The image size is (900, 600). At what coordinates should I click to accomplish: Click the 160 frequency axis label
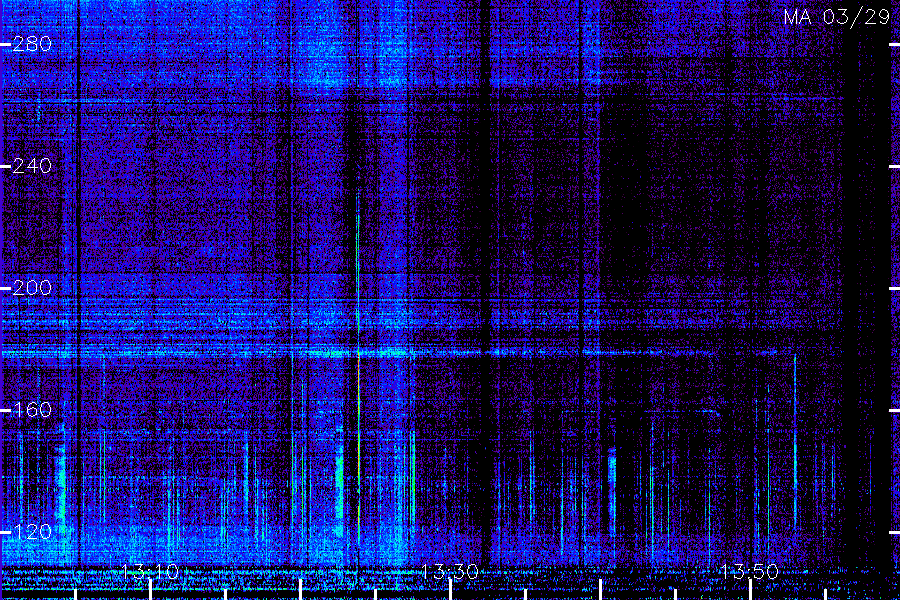point(32,411)
